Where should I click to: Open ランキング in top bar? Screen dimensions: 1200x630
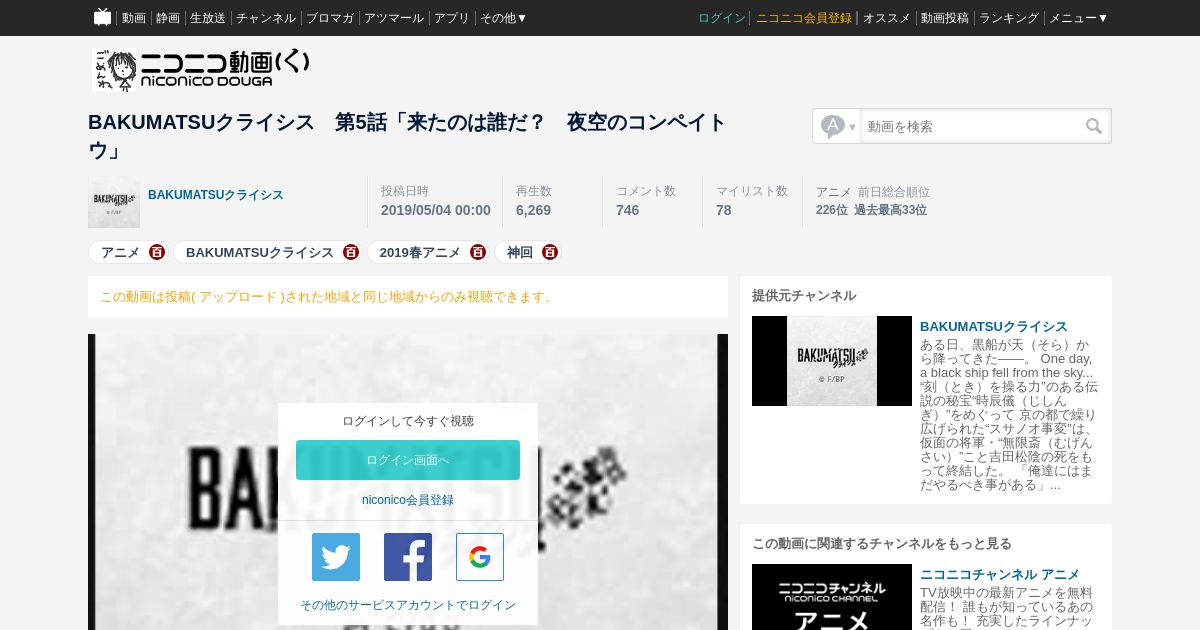point(1009,18)
